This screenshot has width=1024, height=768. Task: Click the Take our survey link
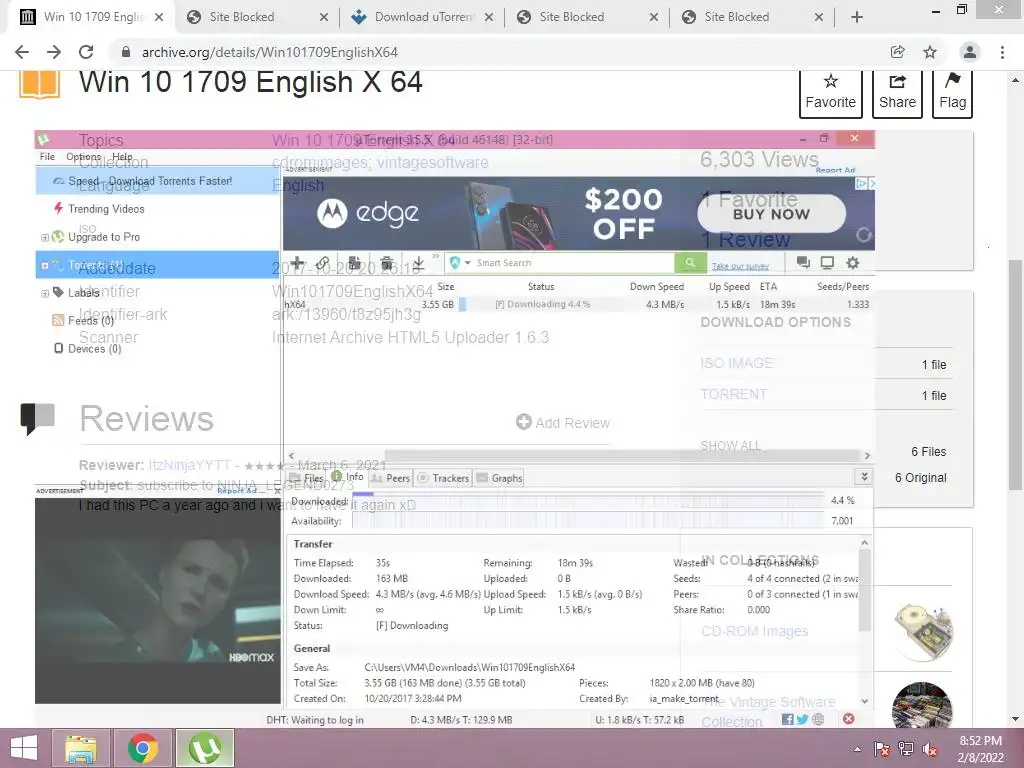[741, 266]
